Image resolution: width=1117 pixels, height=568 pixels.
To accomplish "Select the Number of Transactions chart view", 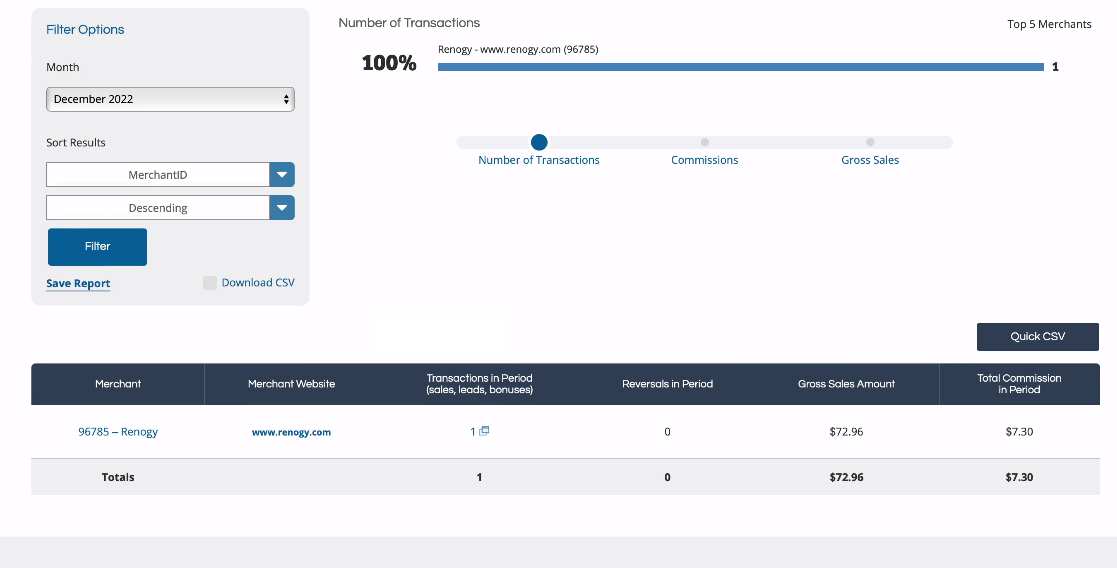I will pos(539,160).
